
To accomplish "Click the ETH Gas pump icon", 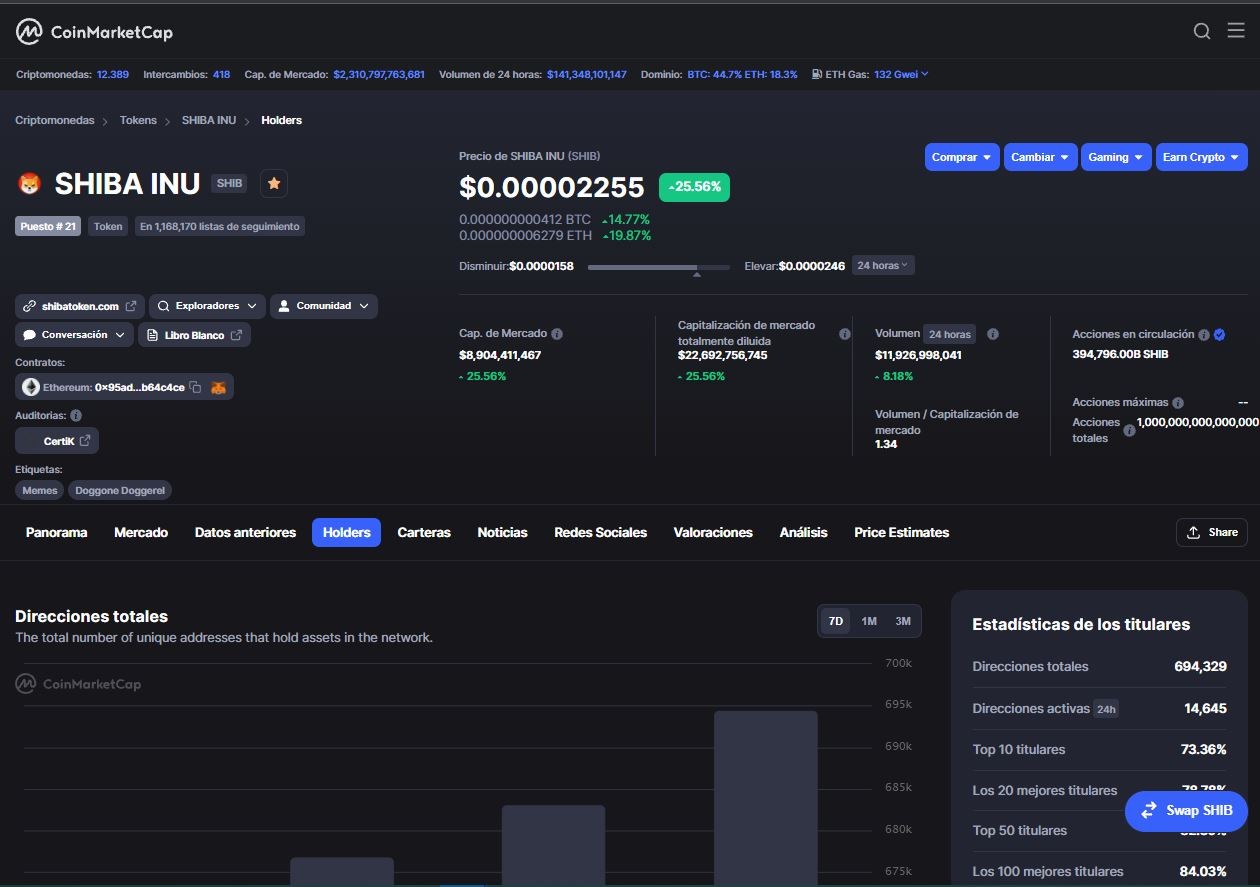I will click(x=817, y=74).
